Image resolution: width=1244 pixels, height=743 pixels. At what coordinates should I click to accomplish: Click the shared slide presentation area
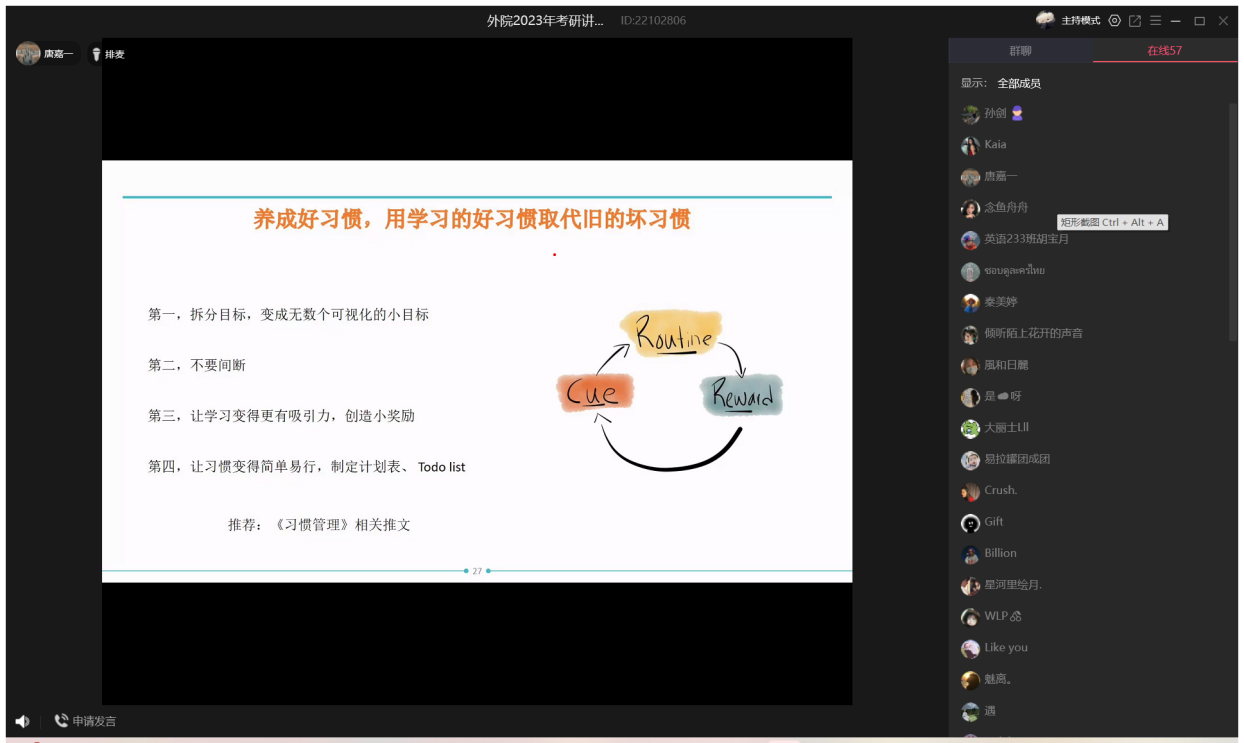click(477, 370)
